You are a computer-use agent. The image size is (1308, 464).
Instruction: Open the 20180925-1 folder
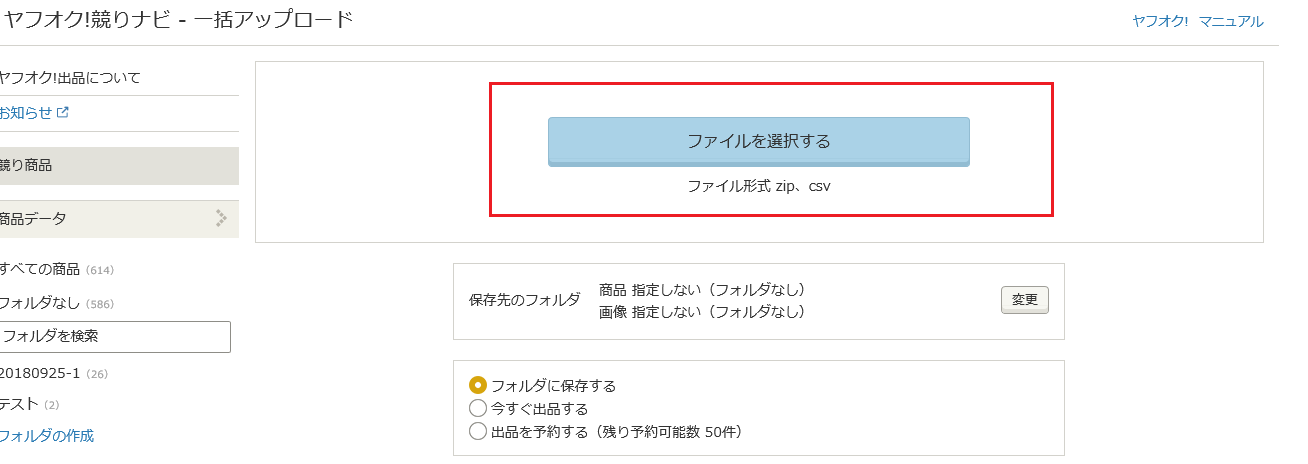click(40, 373)
